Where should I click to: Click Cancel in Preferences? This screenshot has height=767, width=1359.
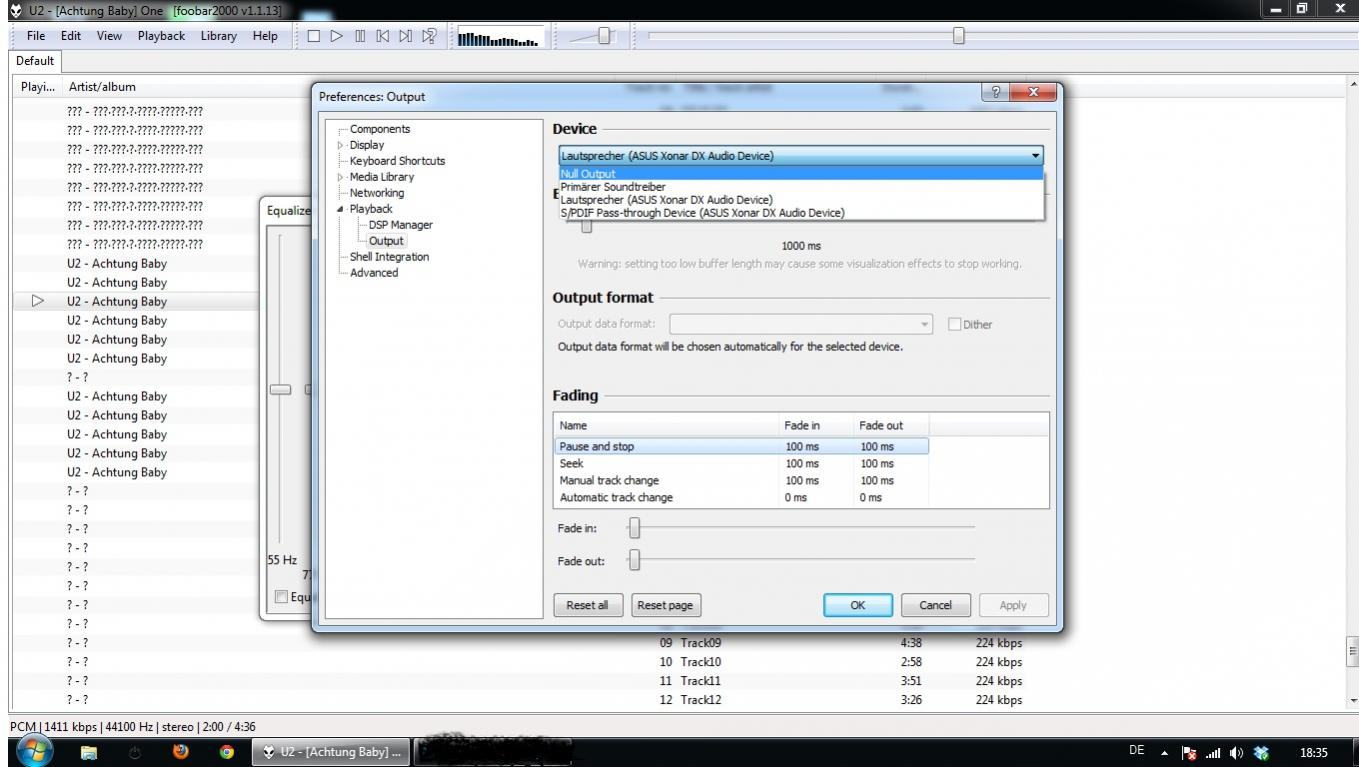pyautogui.click(x=935, y=605)
